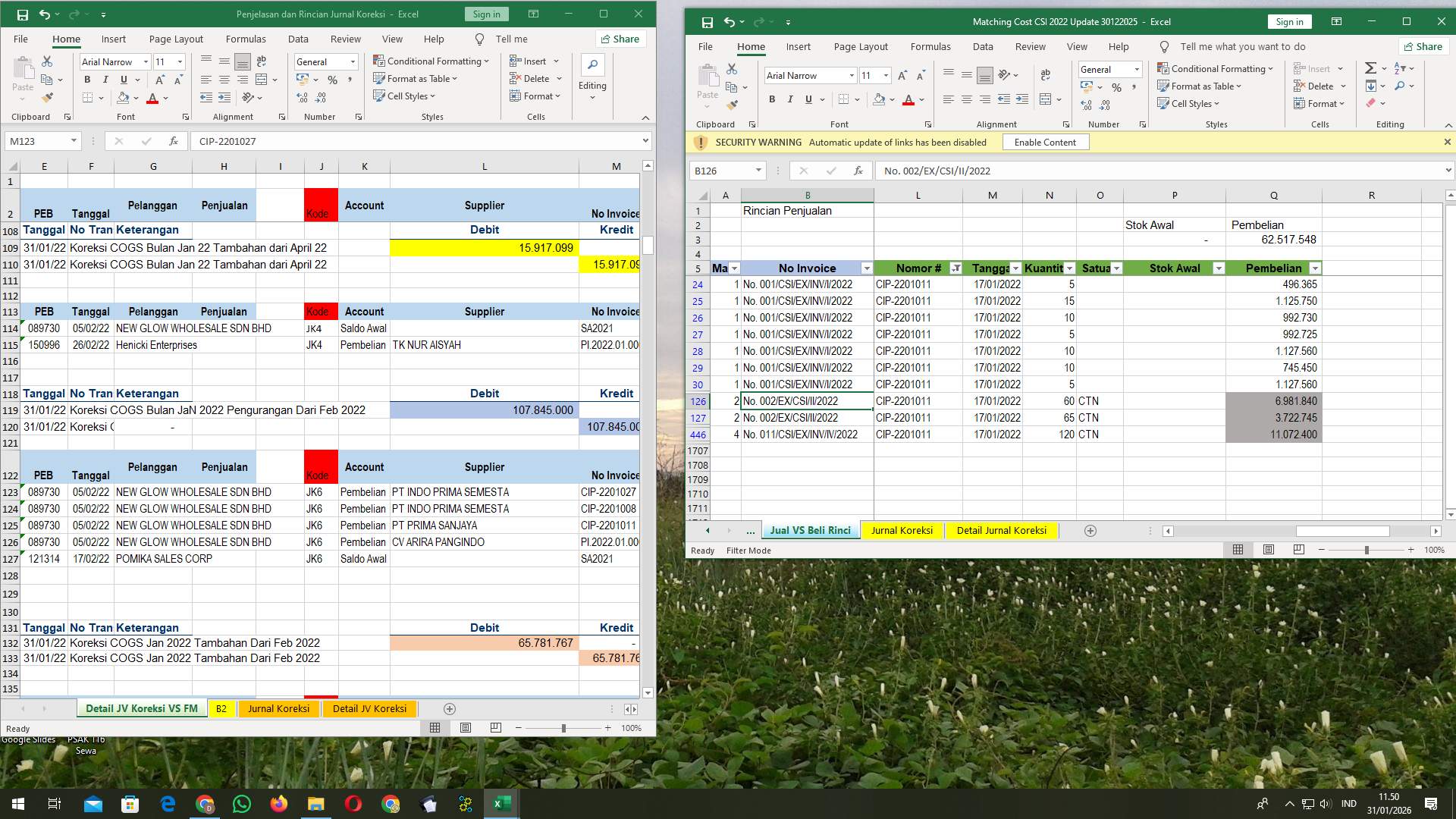Click Sign in on the left workbook
This screenshot has height=819, width=1456.
click(x=485, y=14)
